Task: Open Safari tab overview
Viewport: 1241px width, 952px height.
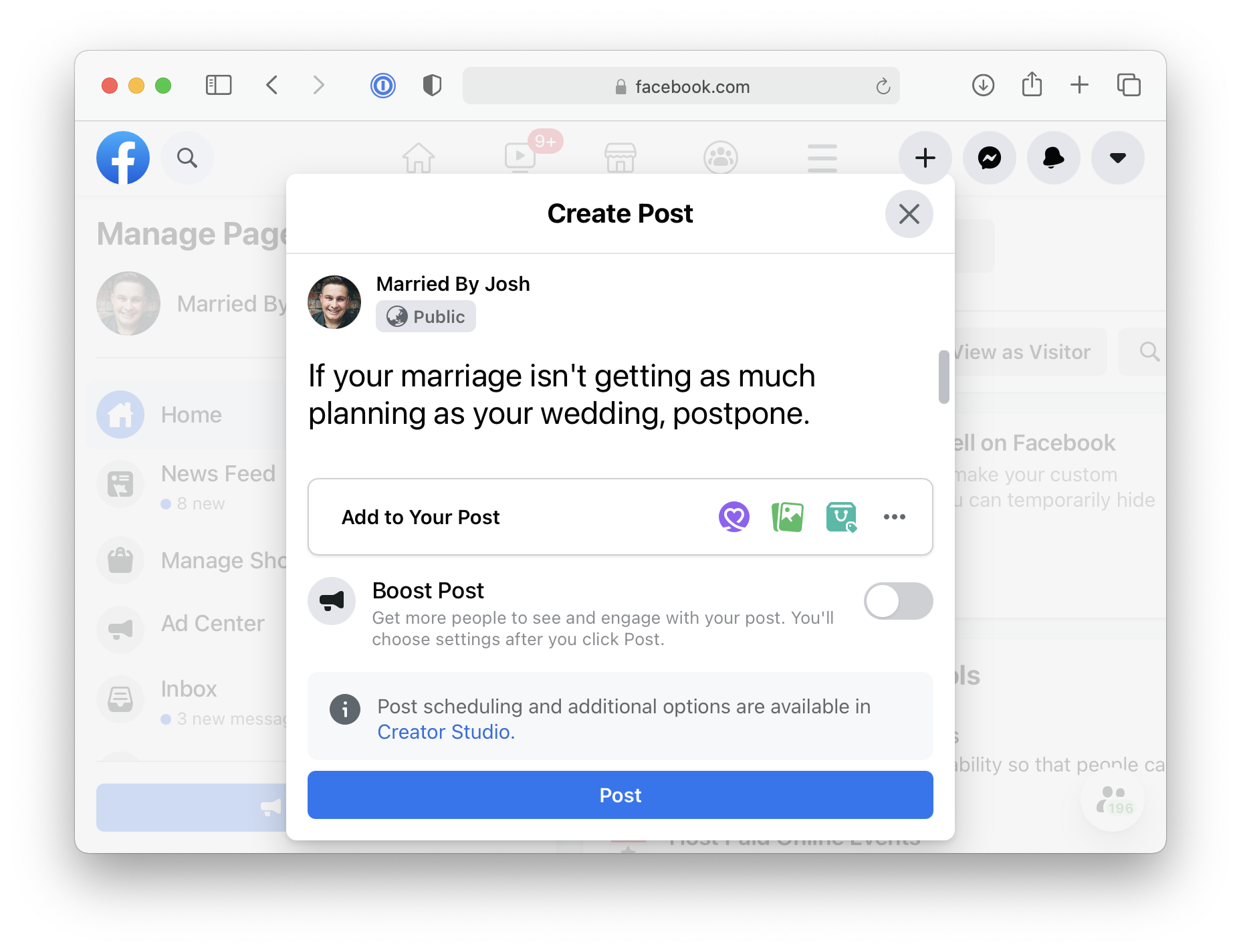Action: tap(1129, 86)
